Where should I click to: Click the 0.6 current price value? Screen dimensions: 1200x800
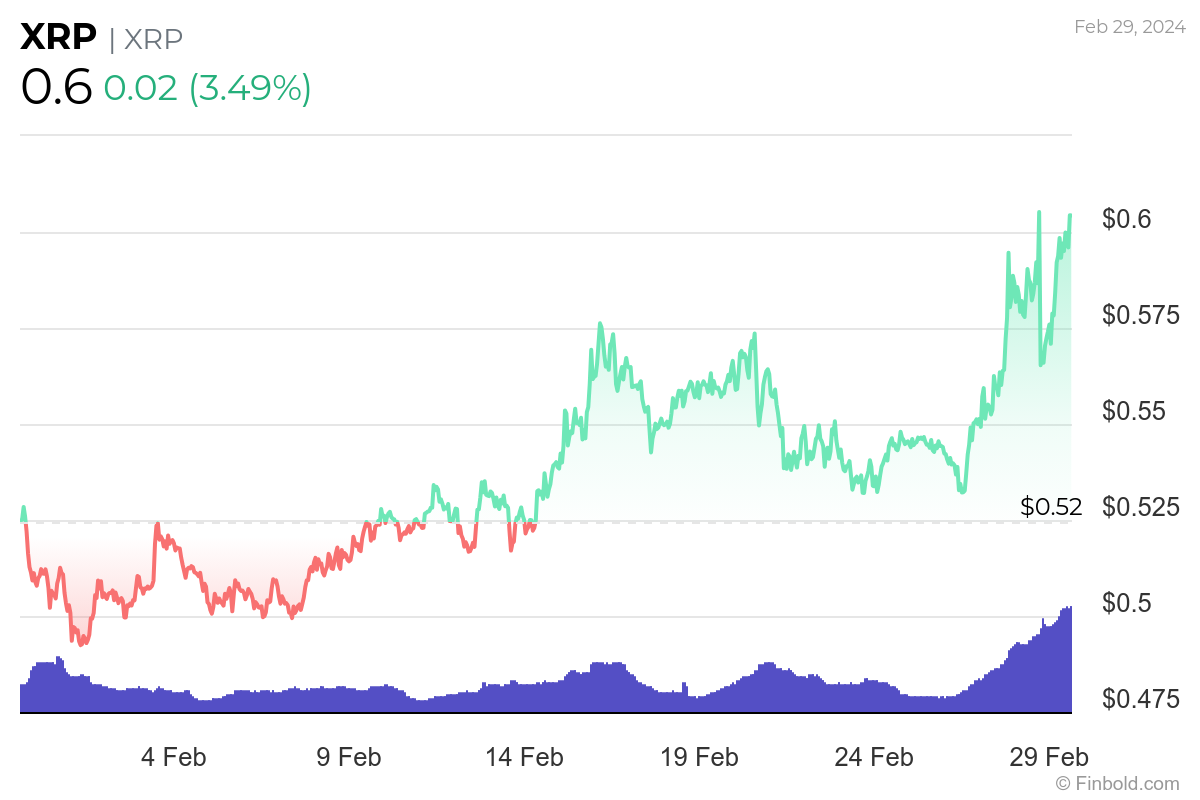pos(56,89)
